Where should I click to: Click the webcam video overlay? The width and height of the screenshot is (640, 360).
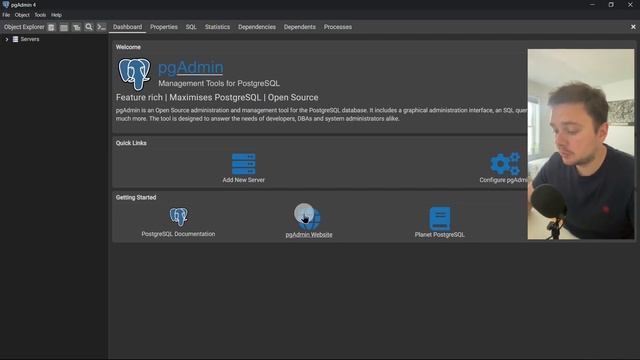[581, 144]
